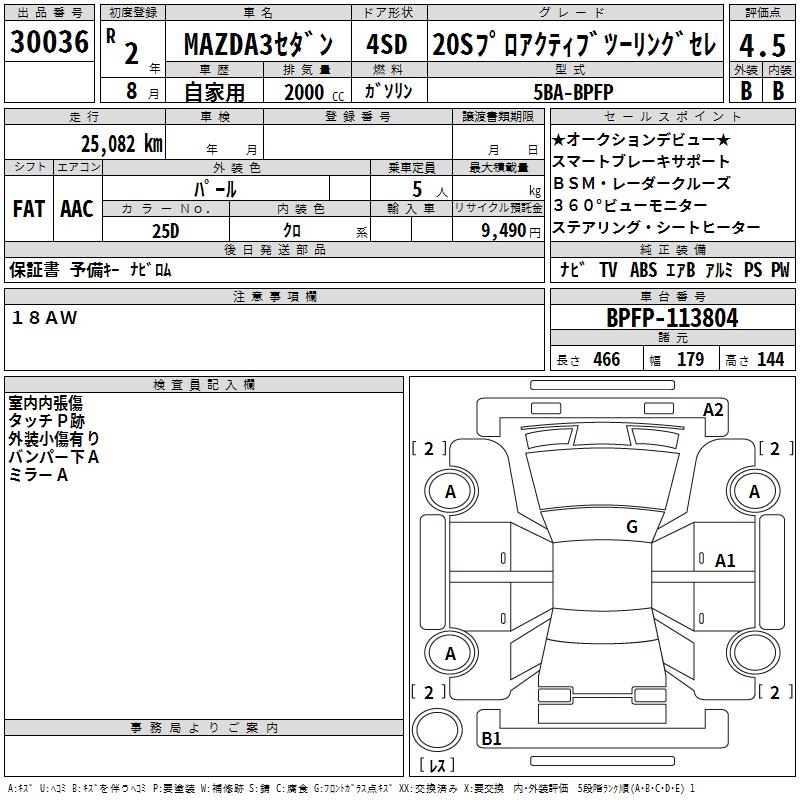Select the mileage 25,082 km
Screen dimensions: 800x800
[121, 144]
